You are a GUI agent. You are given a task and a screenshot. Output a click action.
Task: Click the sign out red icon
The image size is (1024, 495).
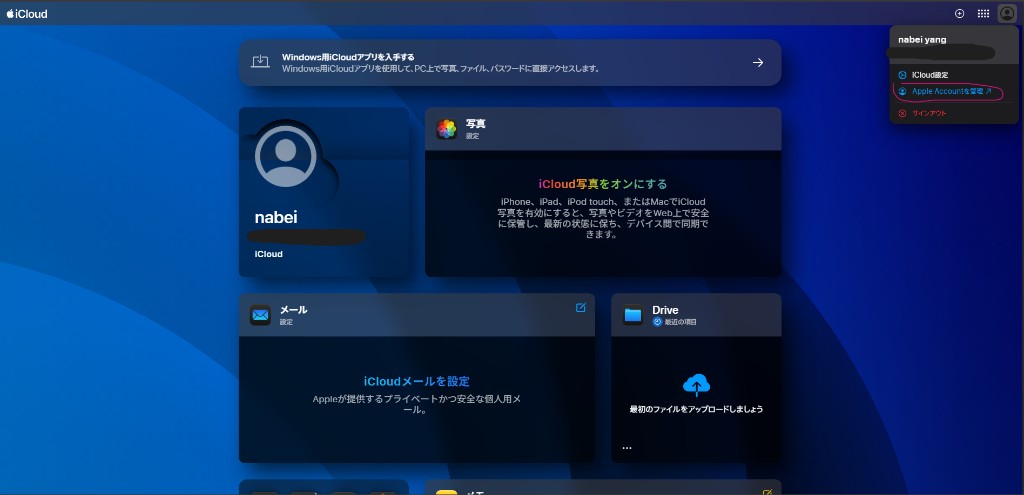tap(903, 113)
